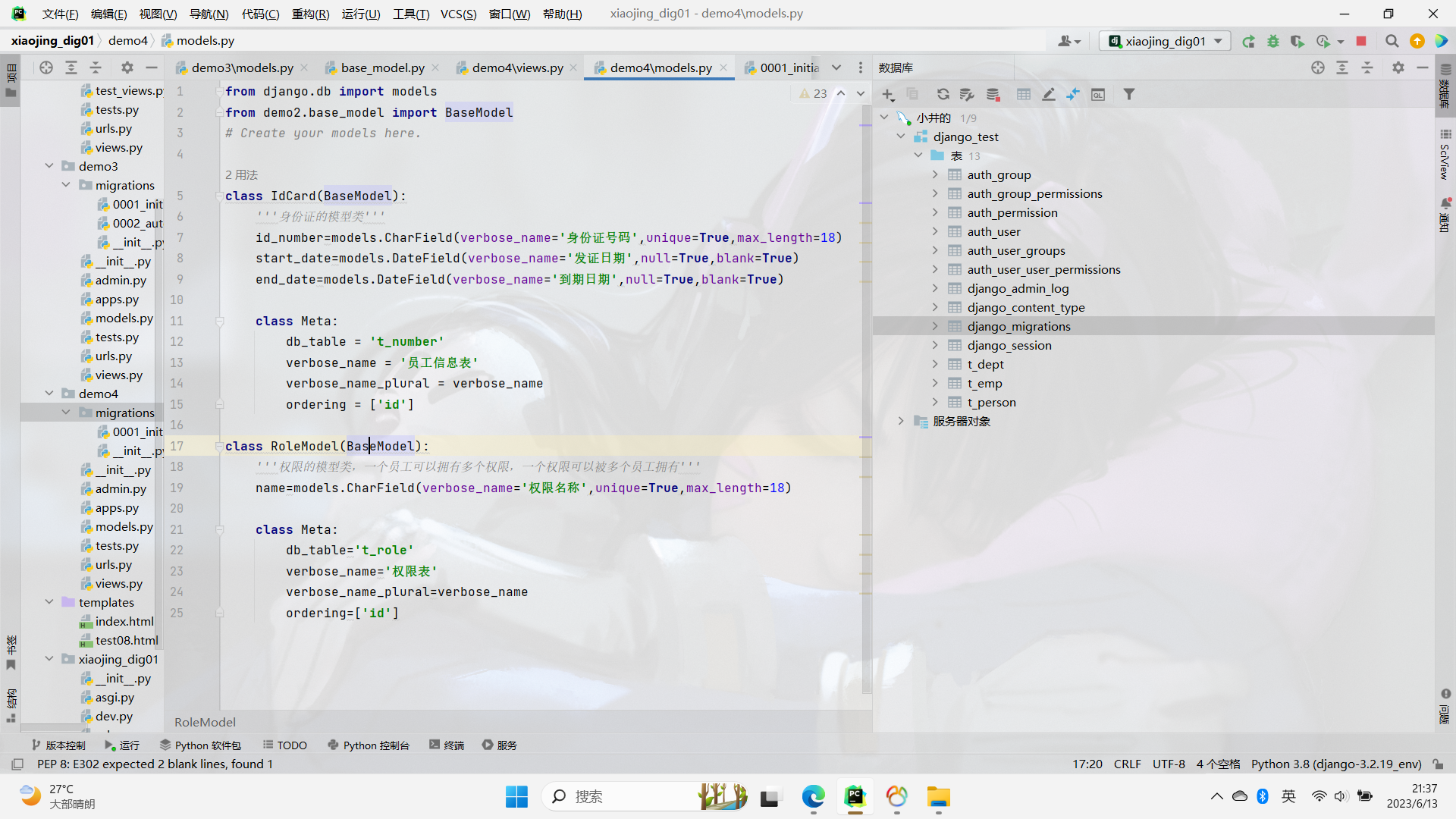Open the database filter icon
Viewport: 1456px width, 819px height.
coord(1129,94)
